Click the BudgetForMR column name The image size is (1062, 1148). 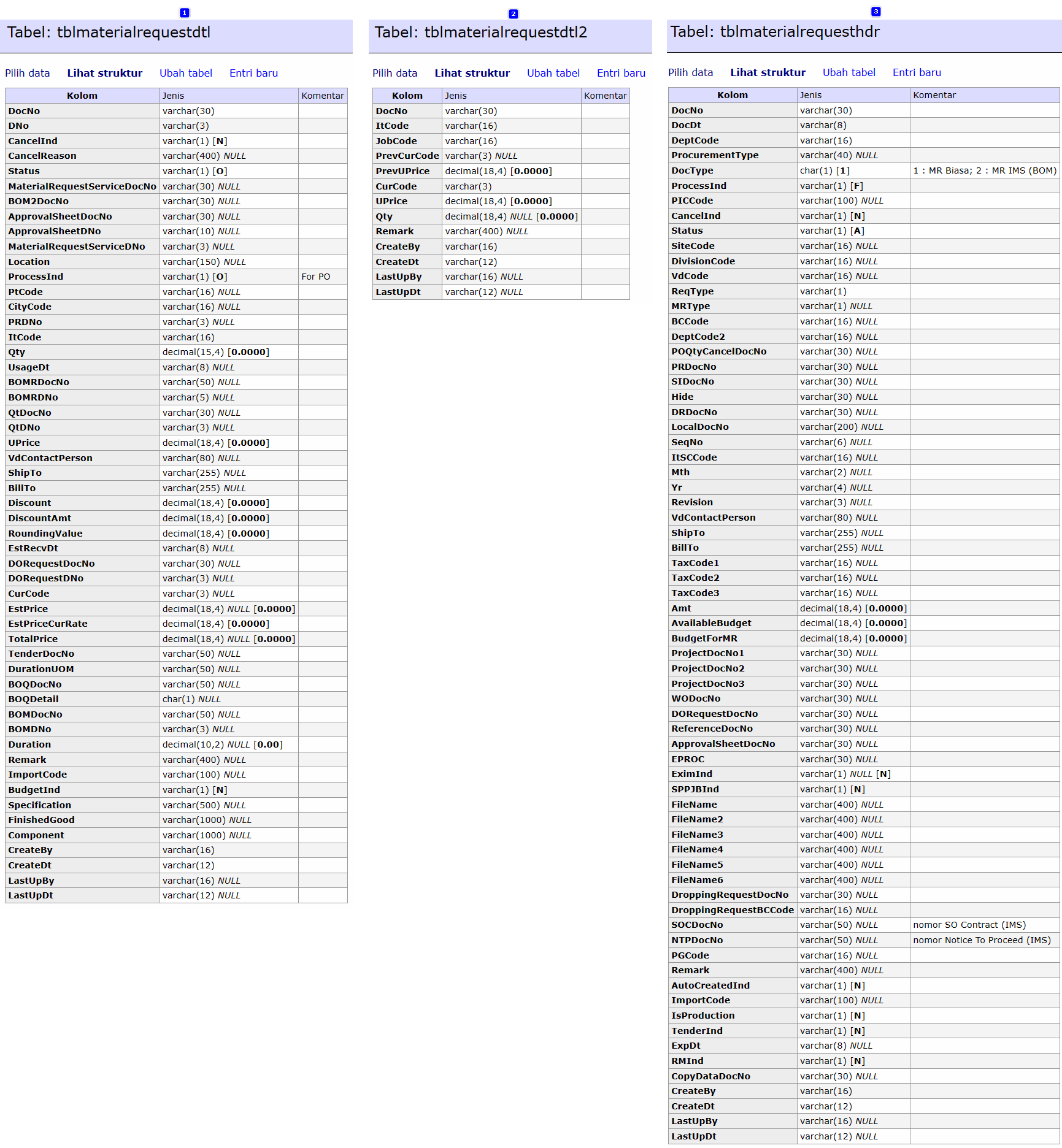coord(704,638)
